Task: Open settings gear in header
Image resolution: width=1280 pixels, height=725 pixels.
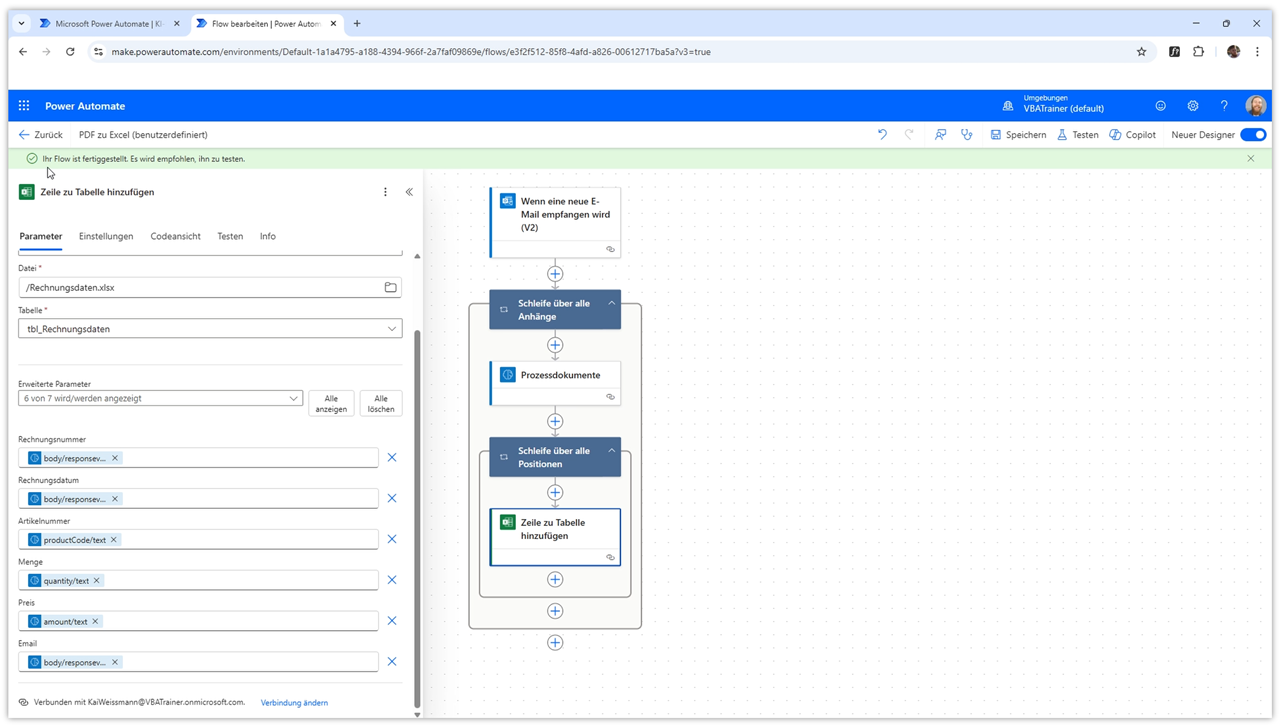Action: click(1192, 105)
